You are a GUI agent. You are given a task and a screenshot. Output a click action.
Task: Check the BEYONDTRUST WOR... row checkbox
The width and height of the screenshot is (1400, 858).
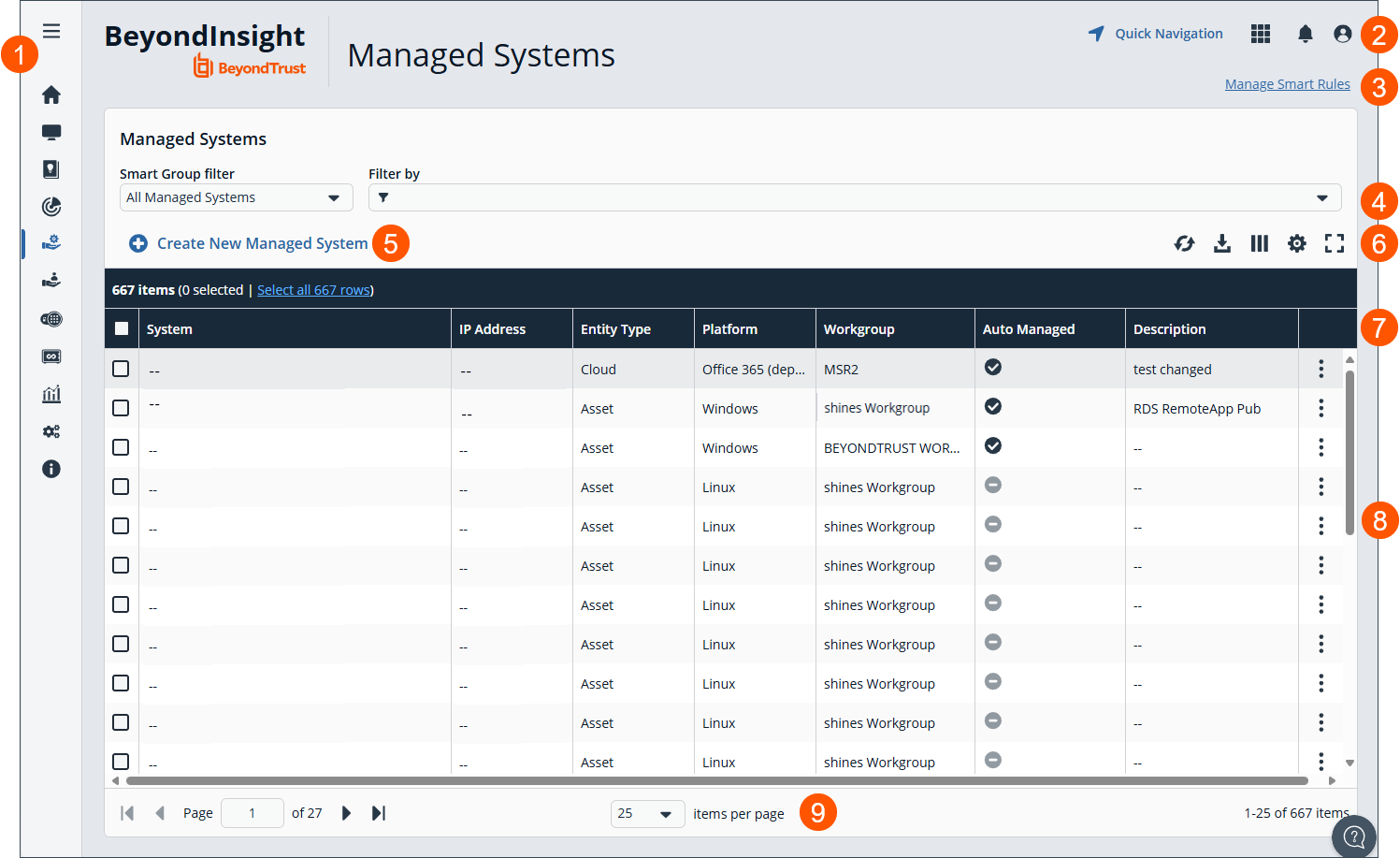(121, 447)
